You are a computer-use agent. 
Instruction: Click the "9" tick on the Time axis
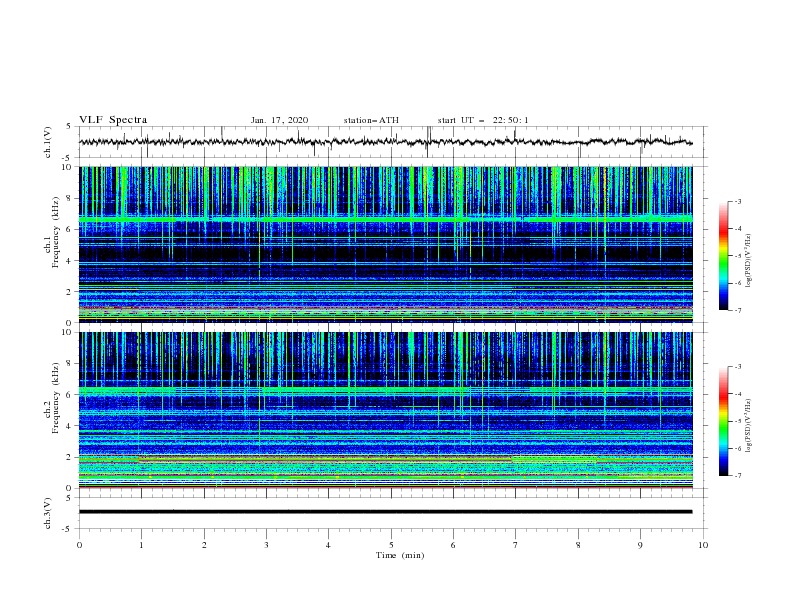click(640, 545)
